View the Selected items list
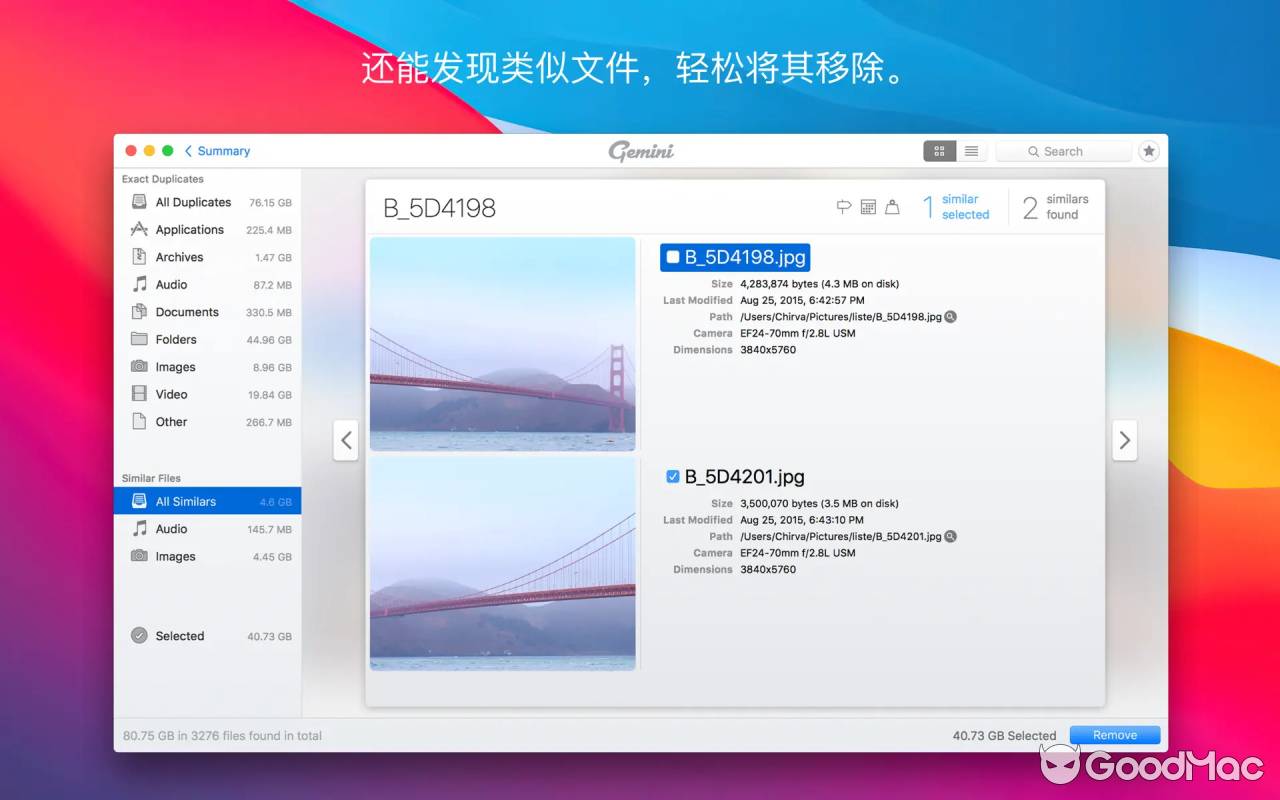The height and width of the screenshot is (800, 1280). 180,635
